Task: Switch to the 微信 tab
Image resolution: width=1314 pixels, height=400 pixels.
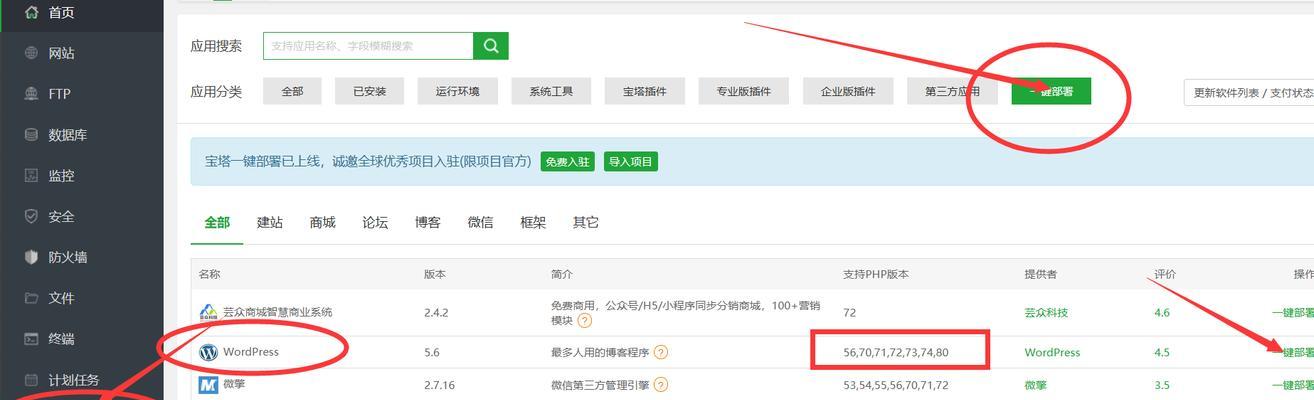Action: click(x=480, y=222)
